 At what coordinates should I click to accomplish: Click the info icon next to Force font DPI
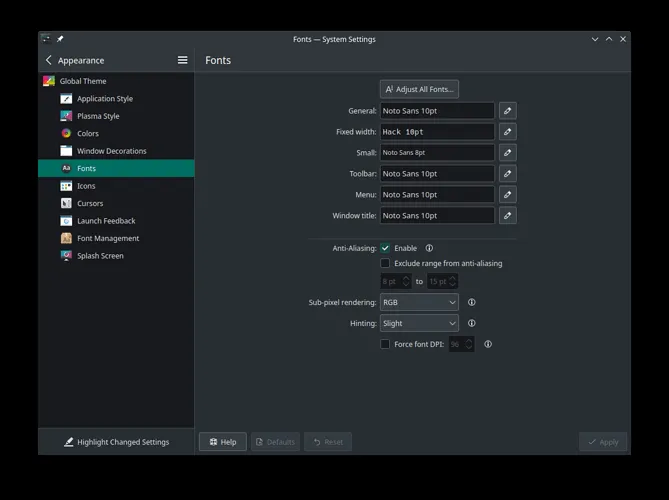pos(488,344)
